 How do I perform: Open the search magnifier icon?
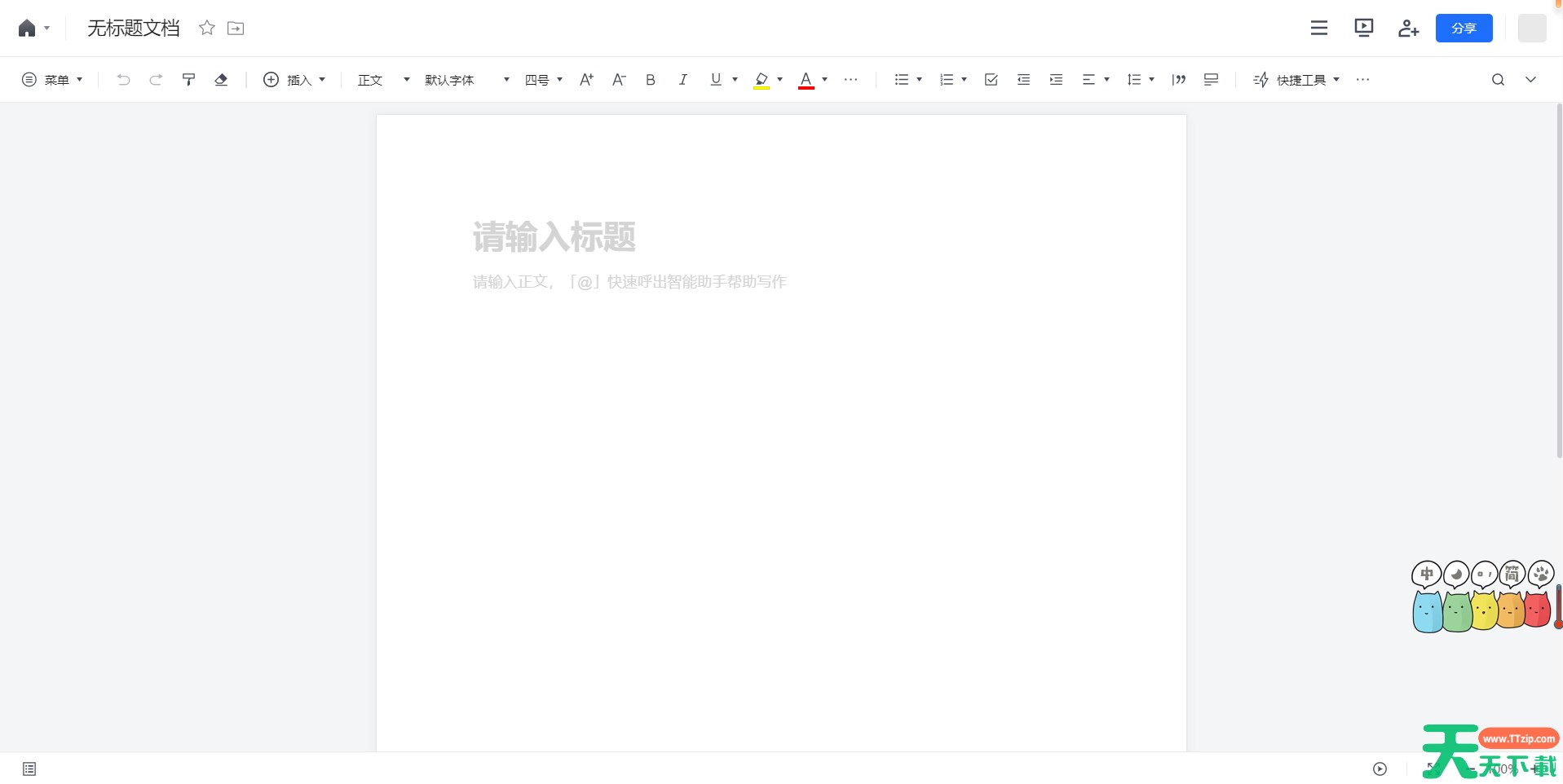(1496, 80)
